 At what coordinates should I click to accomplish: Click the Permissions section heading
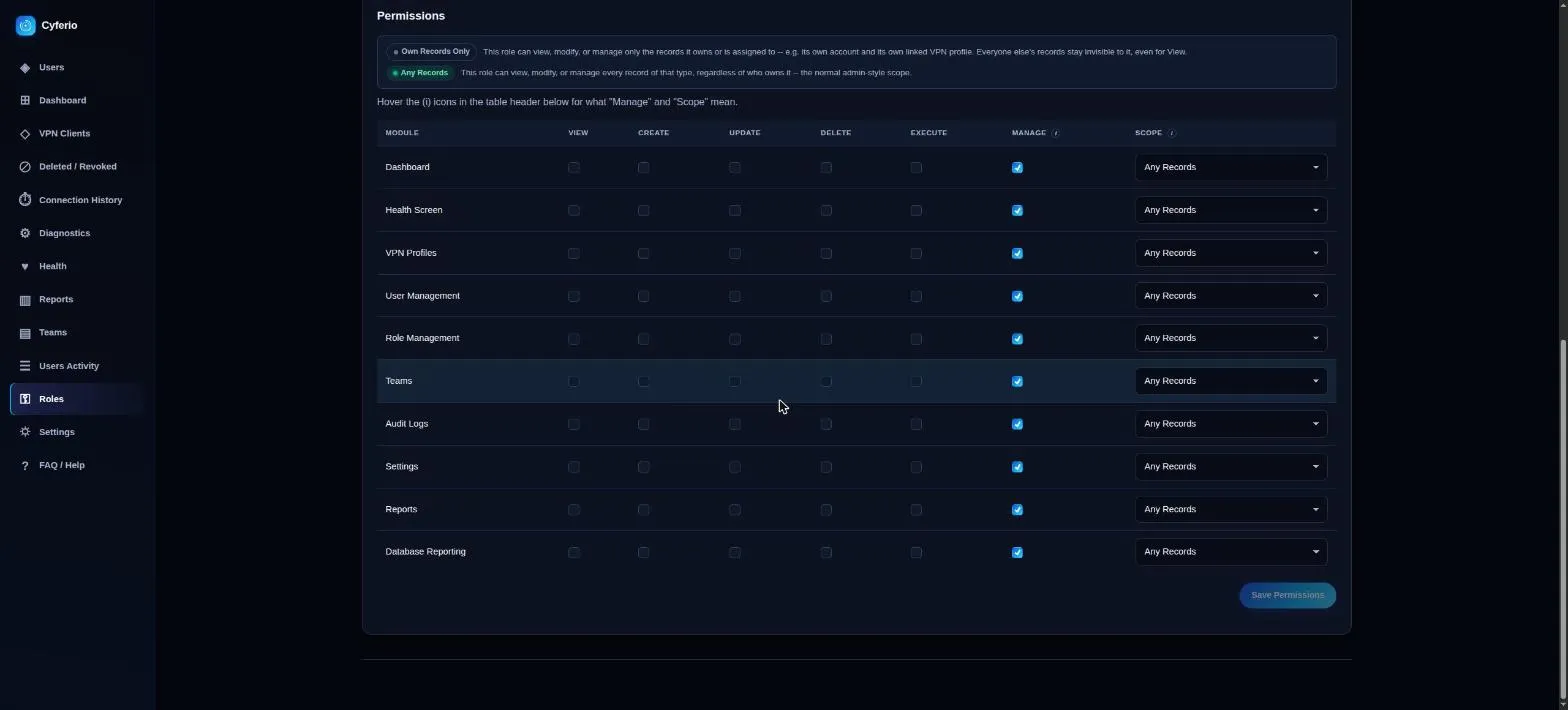point(411,16)
